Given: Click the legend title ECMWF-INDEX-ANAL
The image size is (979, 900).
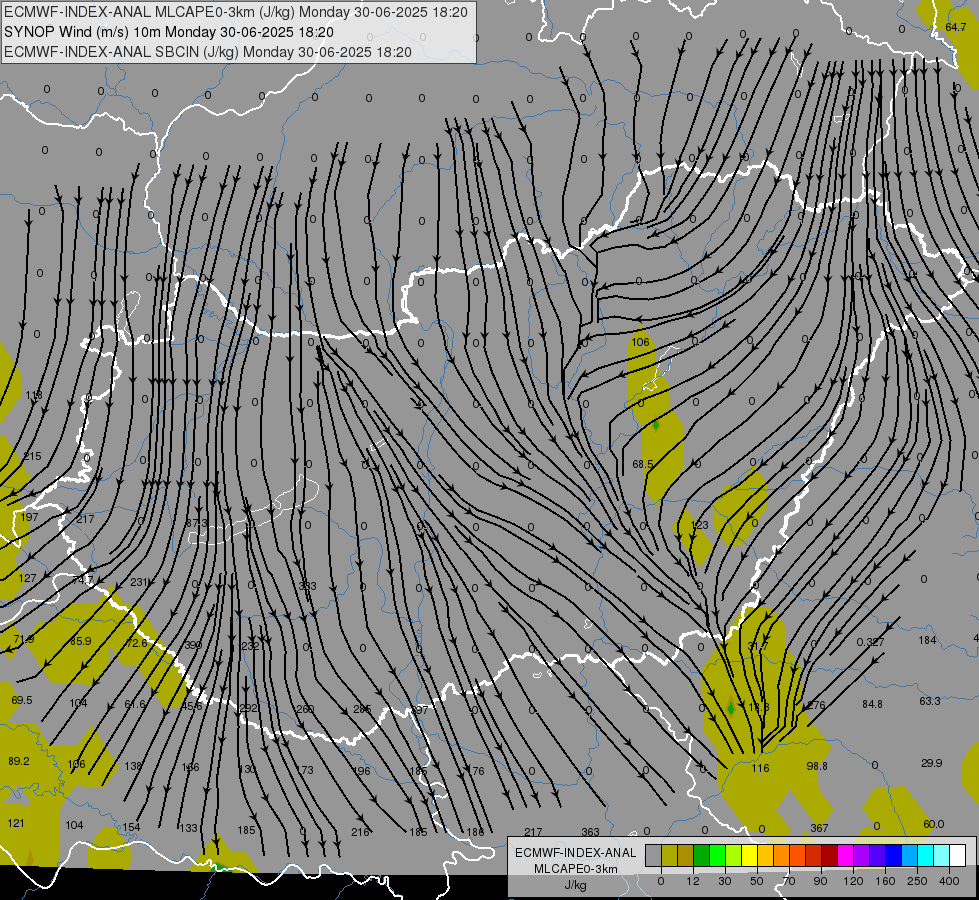Looking at the screenshot, I should point(576,853).
